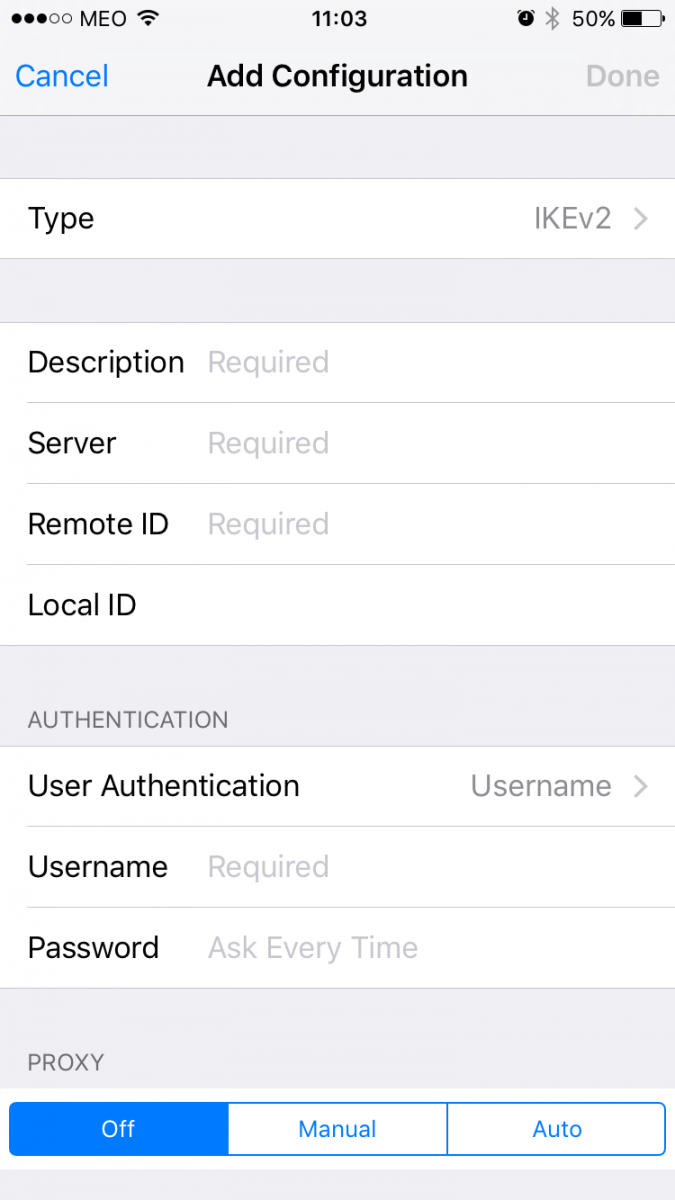The image size is (675, 1200).
Task: Tap the Username Required field
Action: (x=430, y=867)
